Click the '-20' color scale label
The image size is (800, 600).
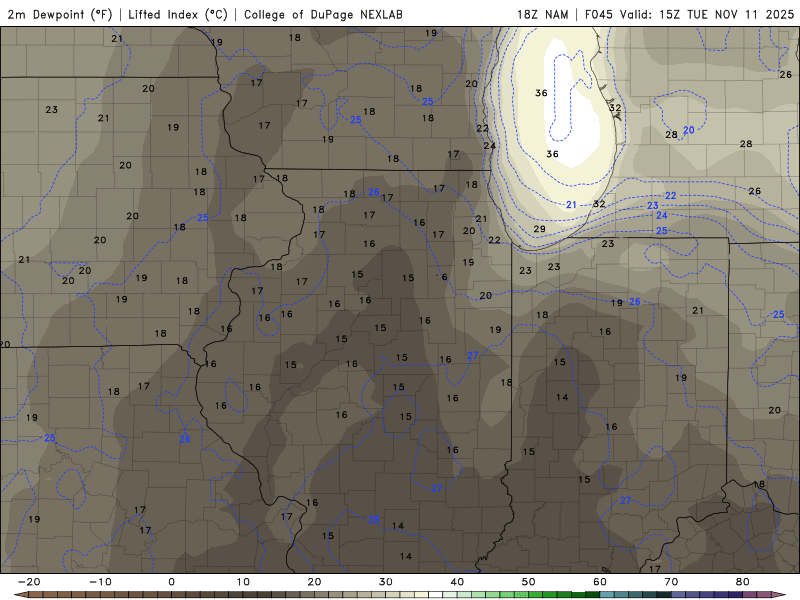(29, 582)
